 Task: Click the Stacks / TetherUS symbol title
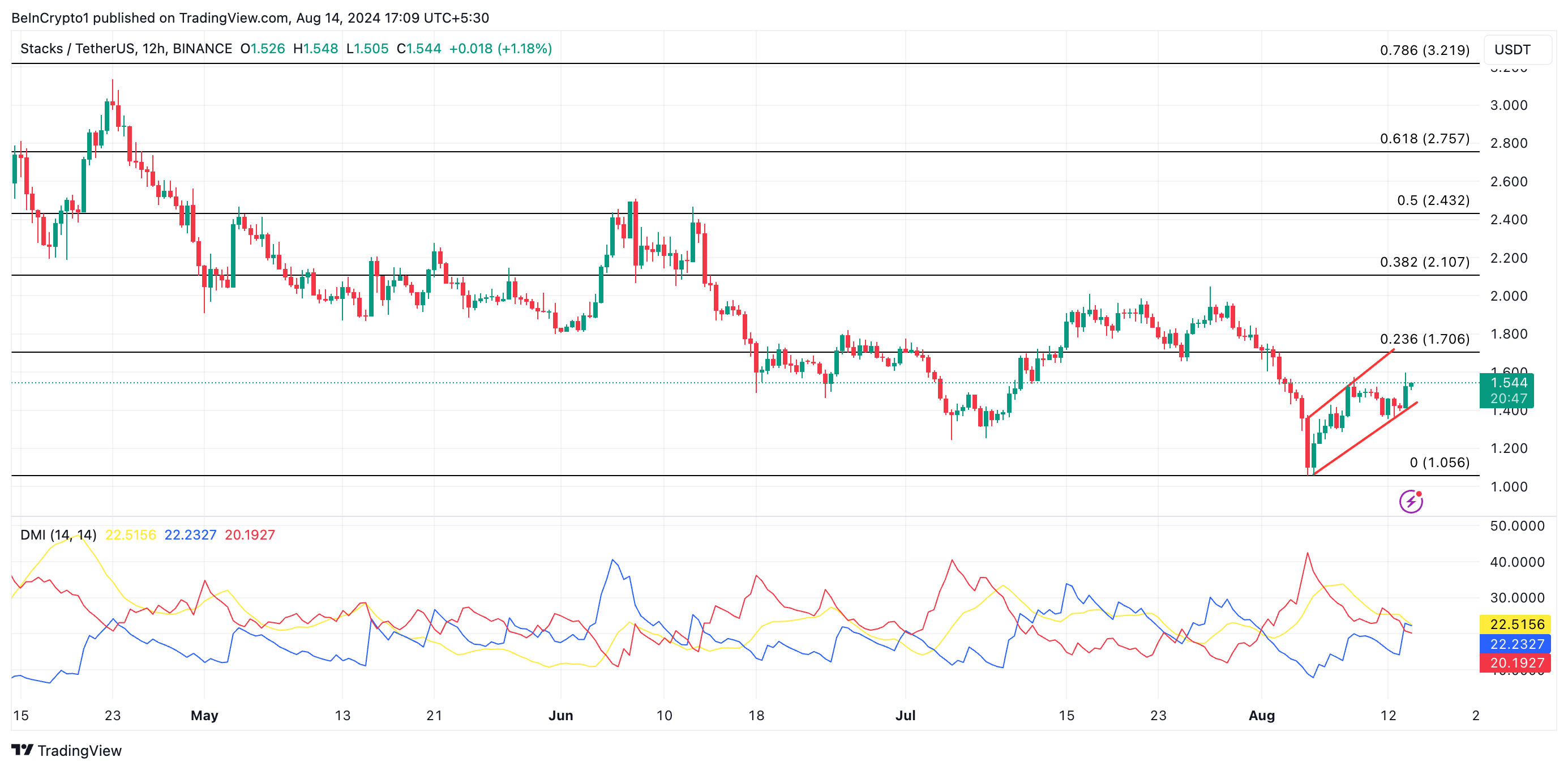[x=126, y=49]
